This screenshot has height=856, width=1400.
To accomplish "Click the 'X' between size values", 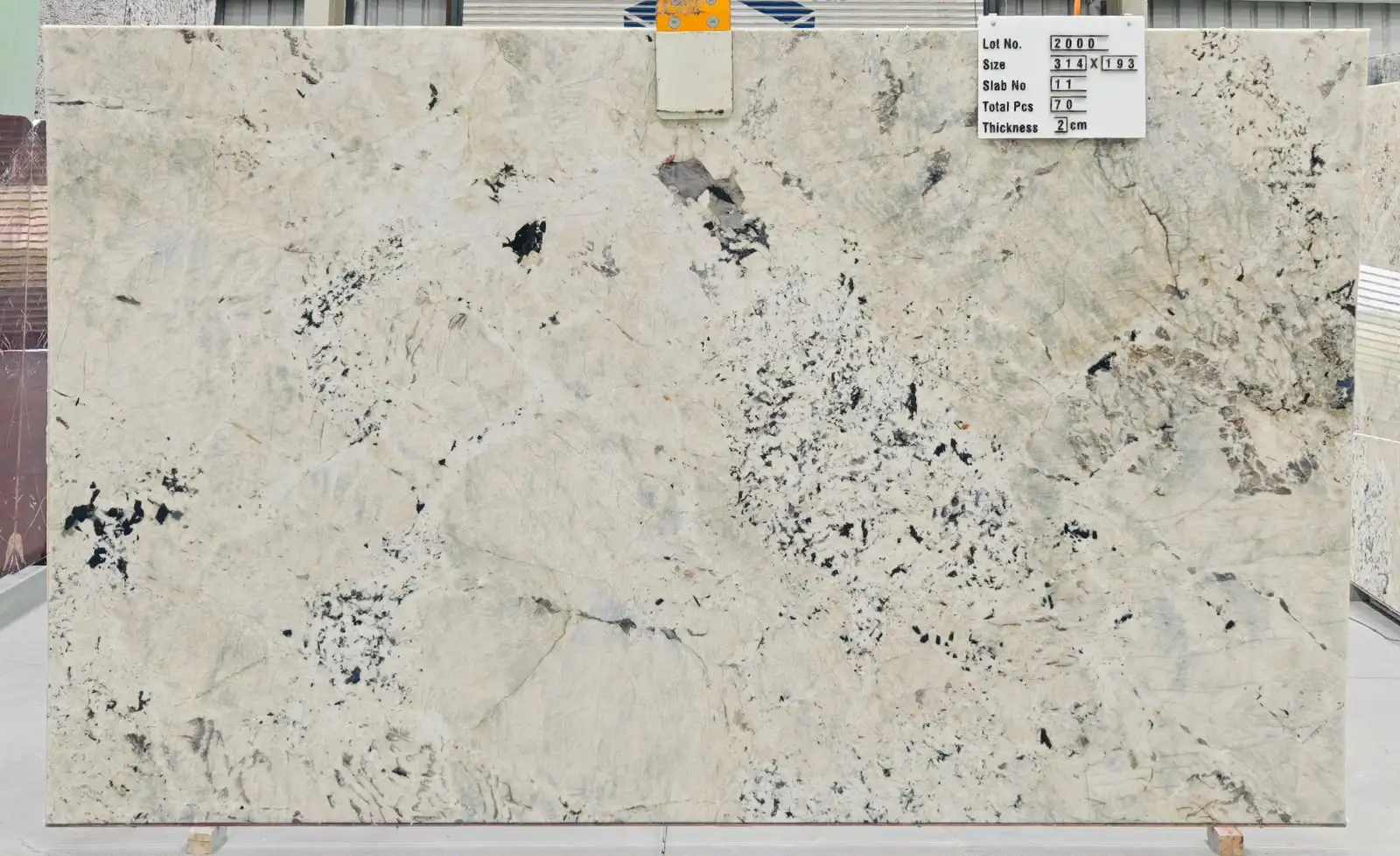I will point(1094,64).
